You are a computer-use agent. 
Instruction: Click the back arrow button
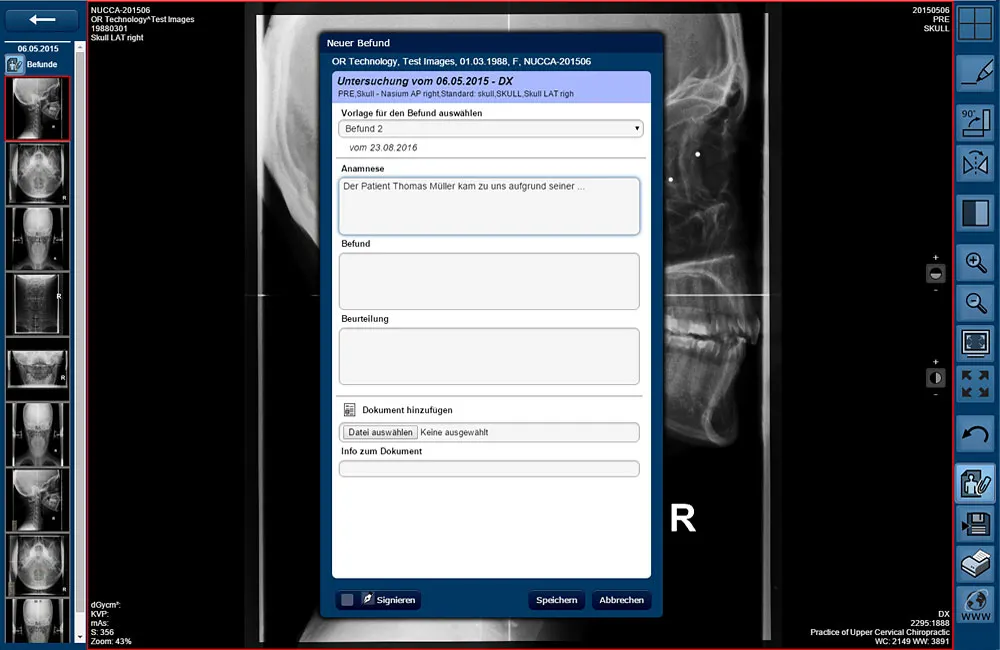[42, 19]
